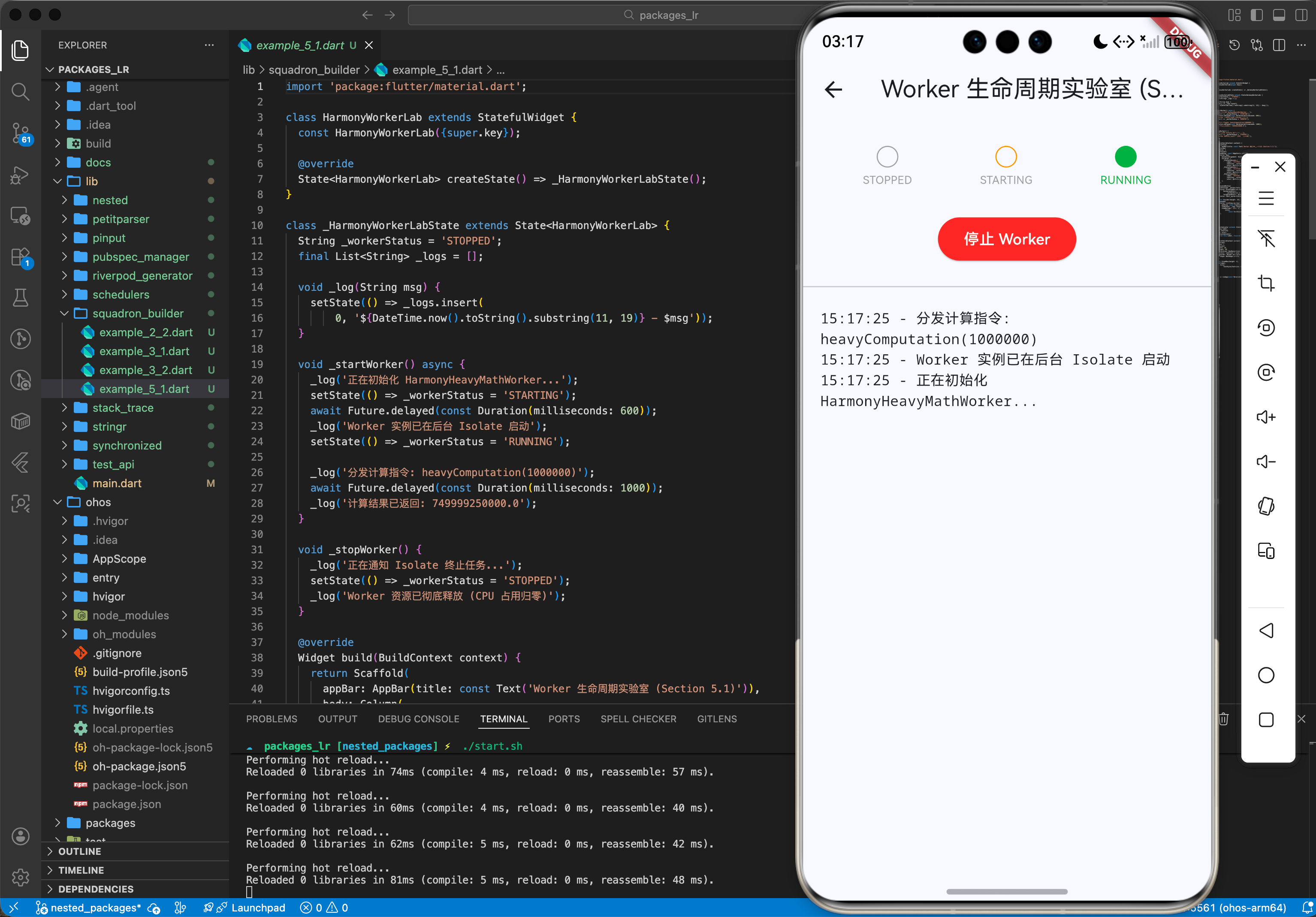Image resolution: width=1316 pixels, height=917 pixels.
Task: Toggle primary sidebar layout icon in title bar
Action: point(1256,15)
